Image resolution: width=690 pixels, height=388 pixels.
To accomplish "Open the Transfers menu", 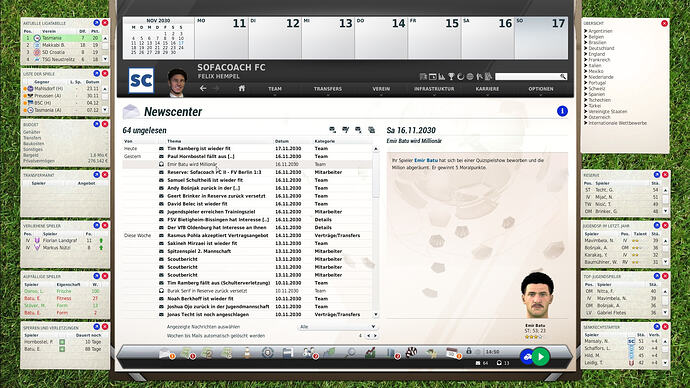I will pos(328,89).
